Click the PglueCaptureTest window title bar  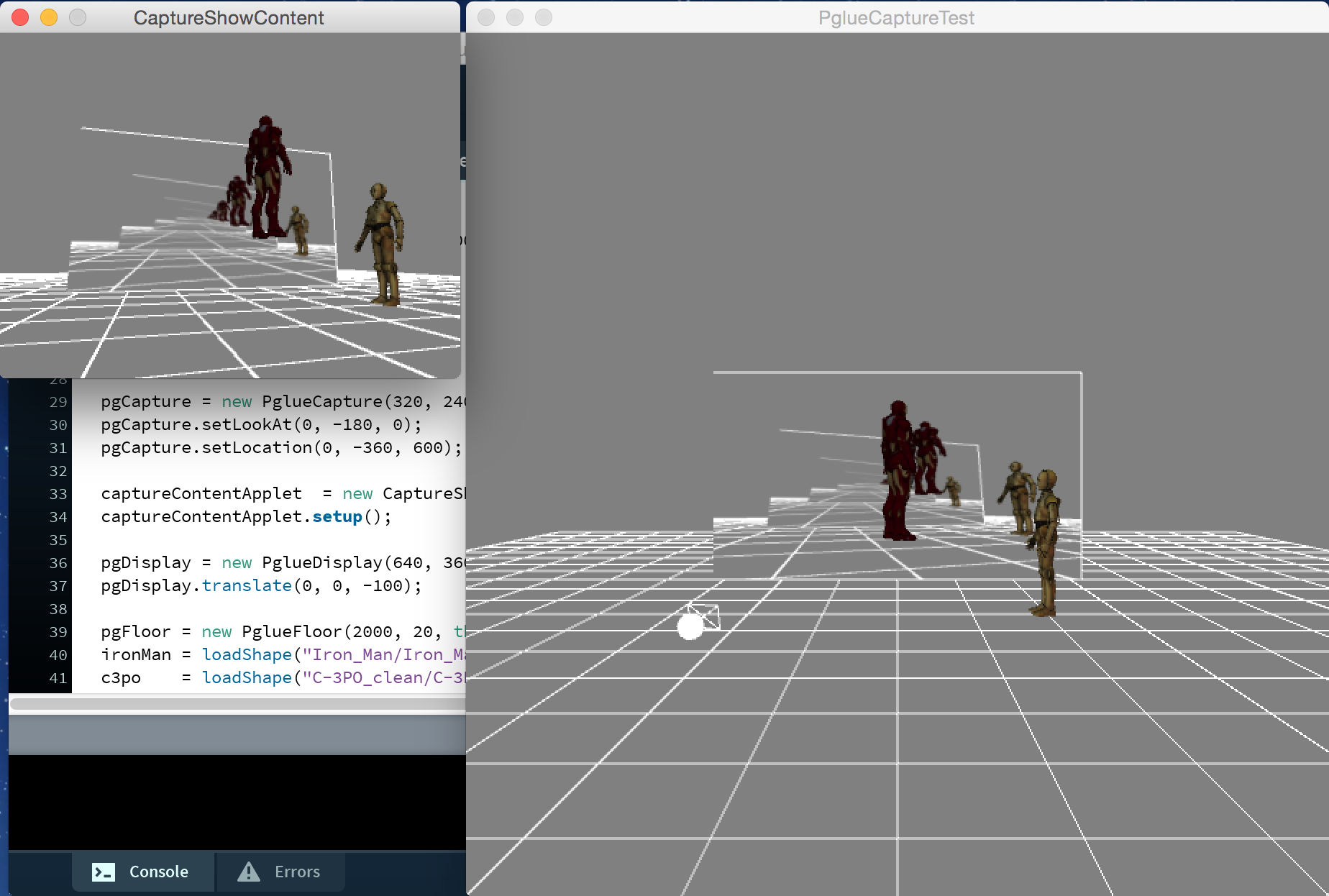(x=897, y=17)
